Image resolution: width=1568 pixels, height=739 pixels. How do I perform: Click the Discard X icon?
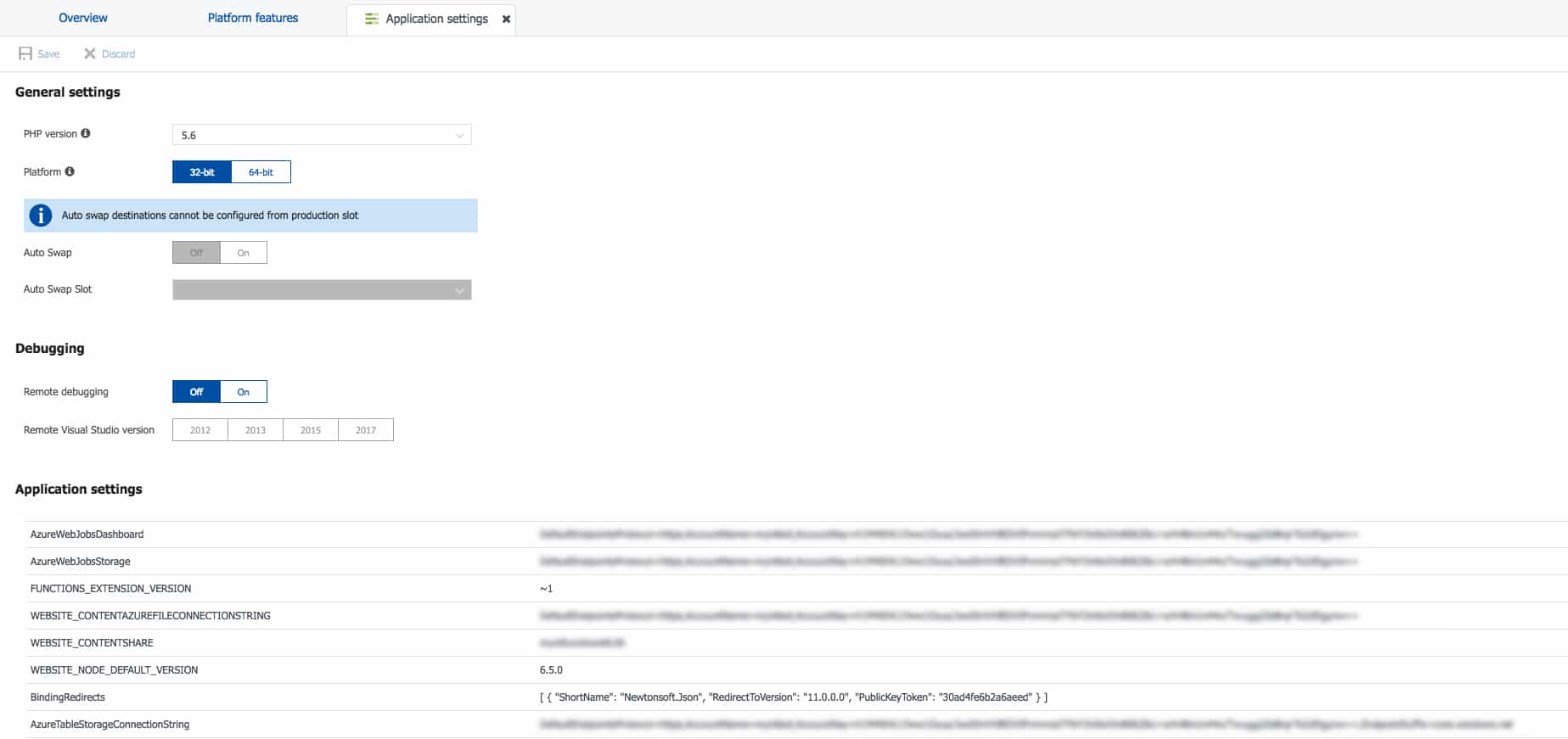click(89, 53)
